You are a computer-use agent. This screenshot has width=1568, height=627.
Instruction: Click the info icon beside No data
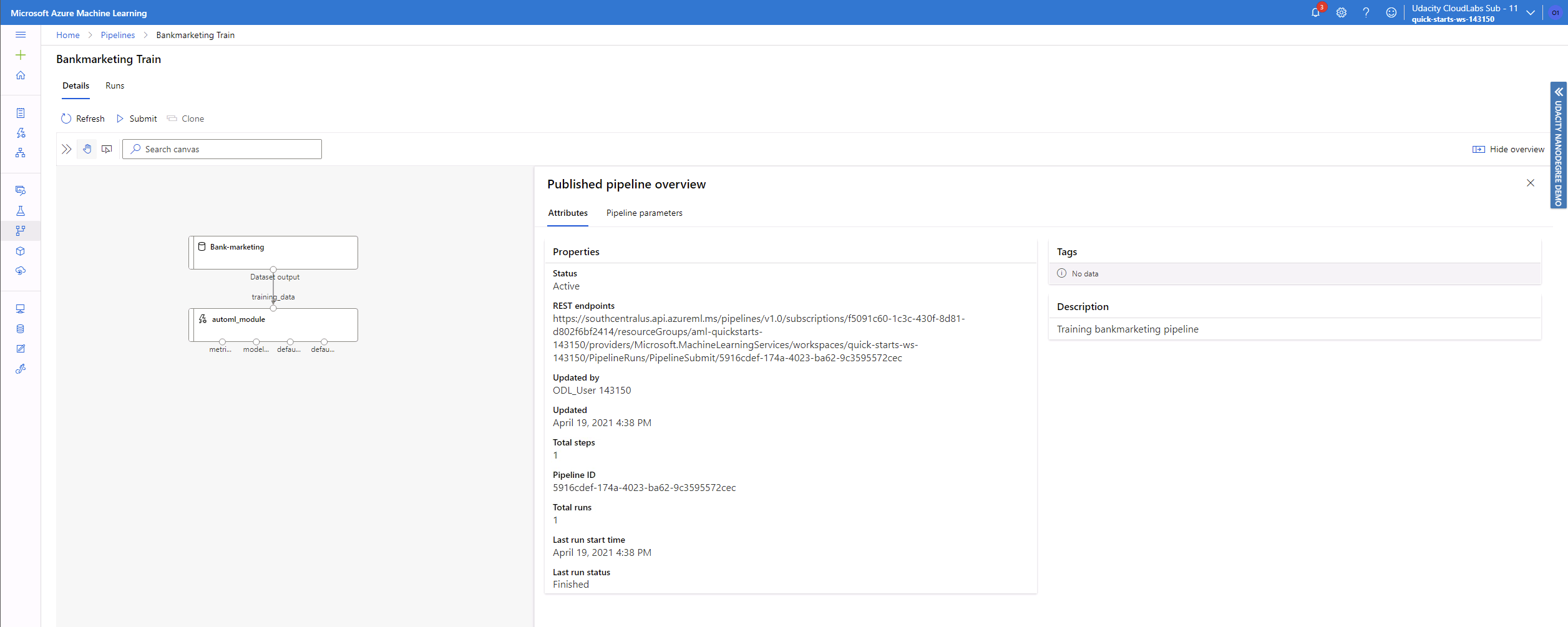pyautogui.click(x=1061, y=273)
